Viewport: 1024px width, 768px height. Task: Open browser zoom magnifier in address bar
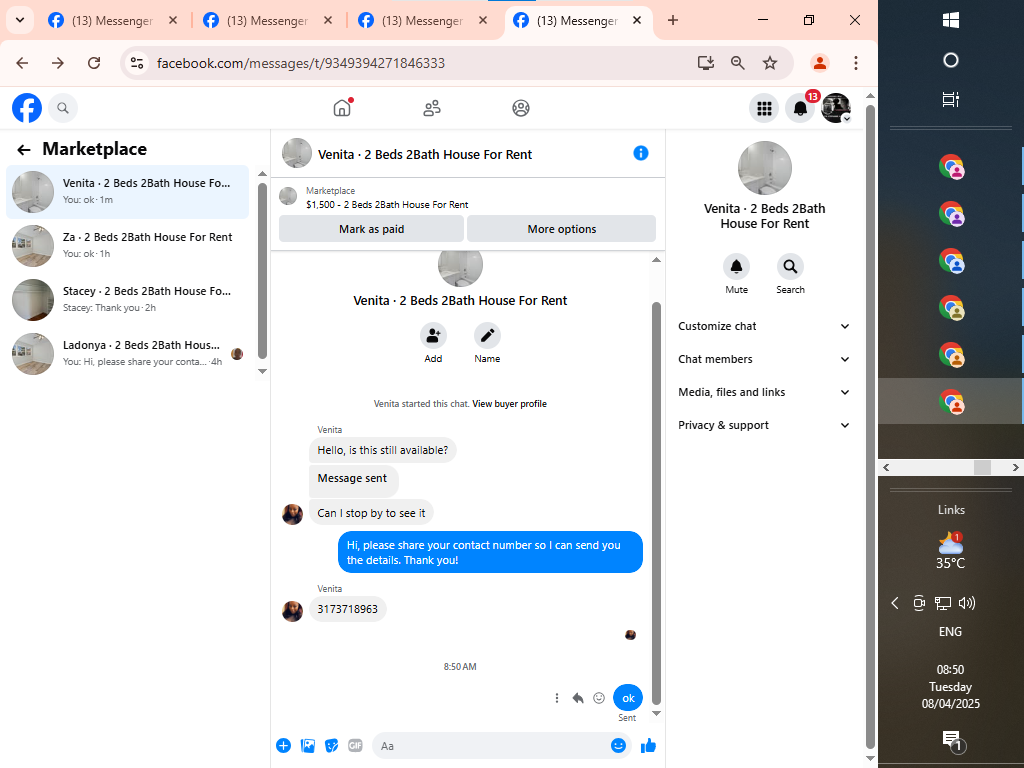pyautogui.click(x=737, y=63)
